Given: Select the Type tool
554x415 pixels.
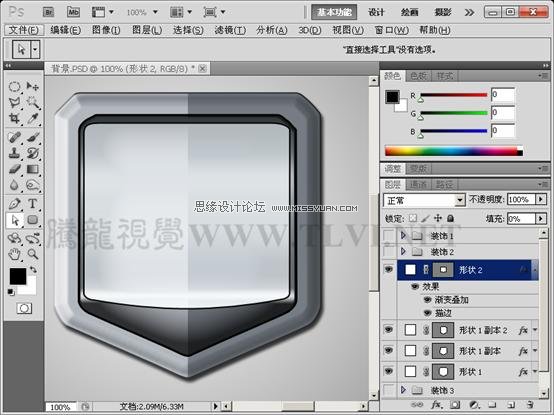Looking at the screenshot, I should point(33,204).
